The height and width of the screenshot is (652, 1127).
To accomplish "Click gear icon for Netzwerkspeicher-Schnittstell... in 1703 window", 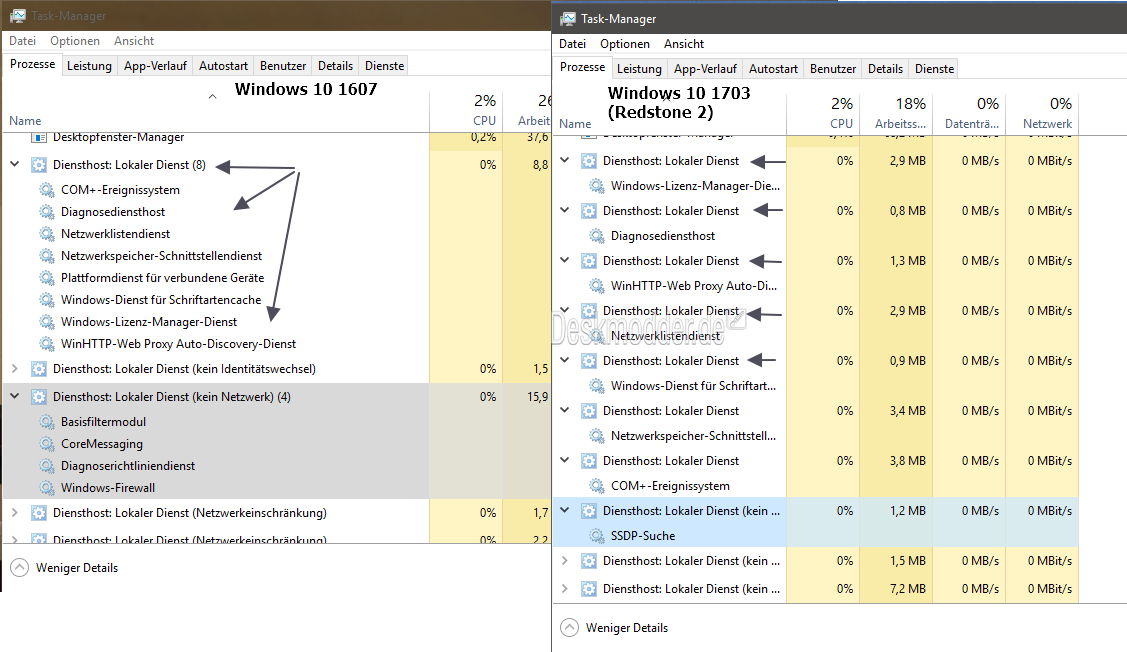I will [597, 436].
